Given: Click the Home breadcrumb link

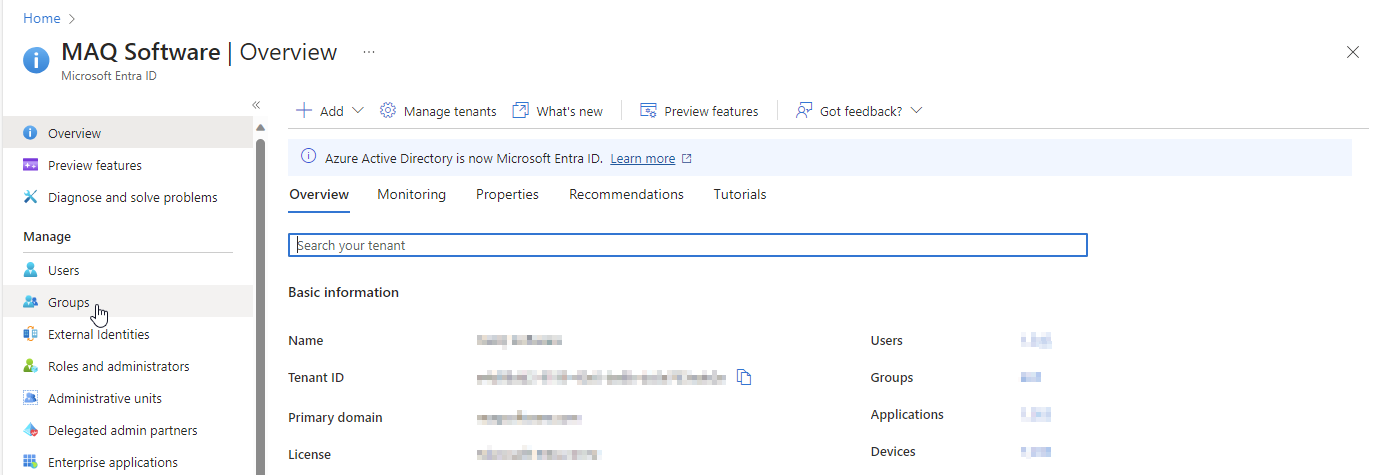Looking at the screenshot, I should [42, 18].
